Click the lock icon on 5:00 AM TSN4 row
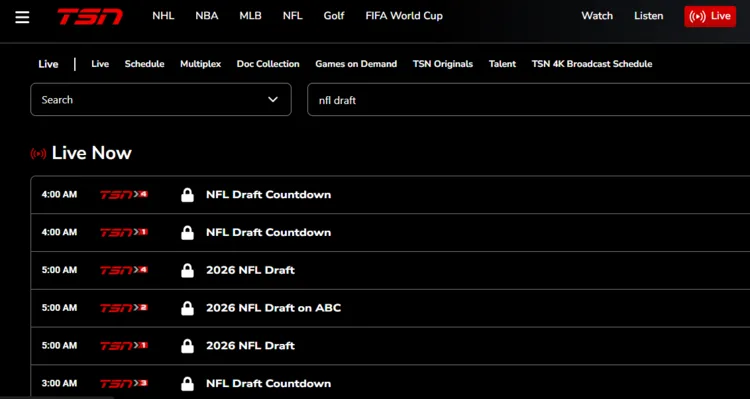Image resolution: width=750 pixels, height=399 pixels. [x=188, y=270]
